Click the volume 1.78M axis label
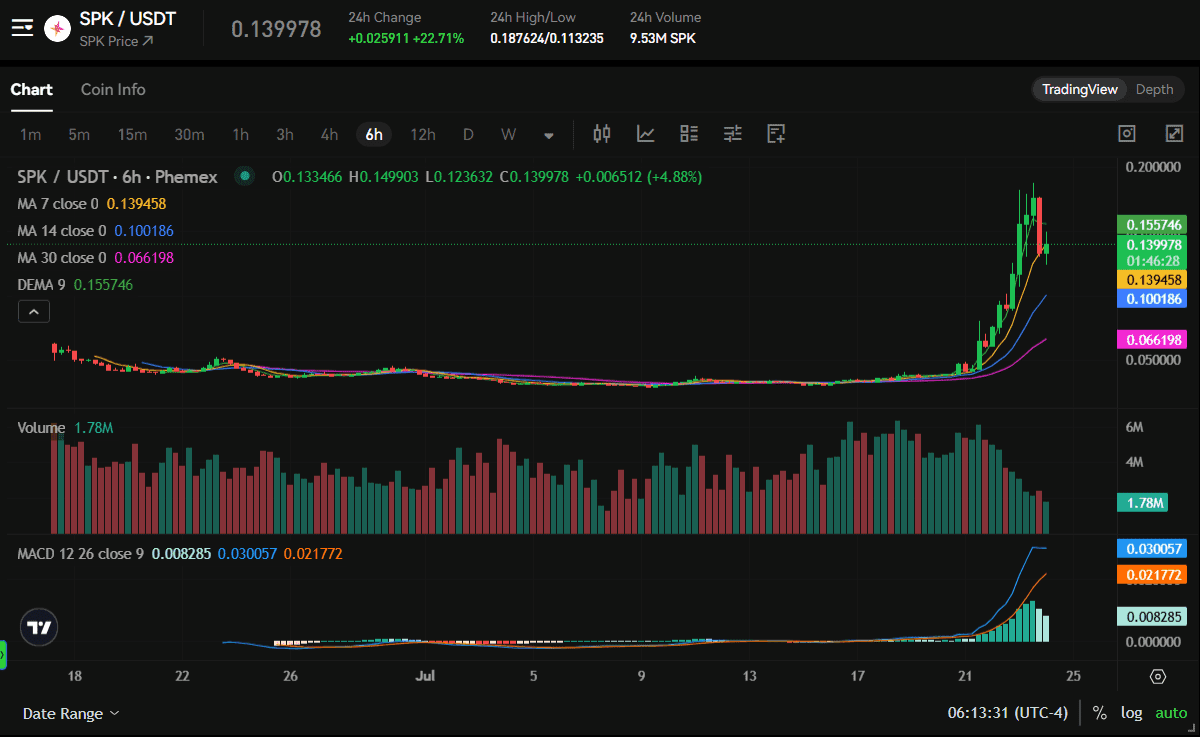The height and width of the screenshot is (737, 1200). tap(1145, 503)
